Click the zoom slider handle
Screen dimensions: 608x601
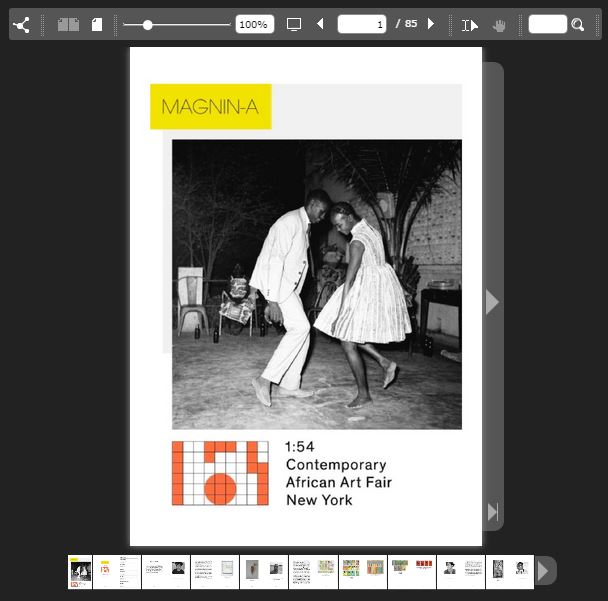click(x=147, y=25)
